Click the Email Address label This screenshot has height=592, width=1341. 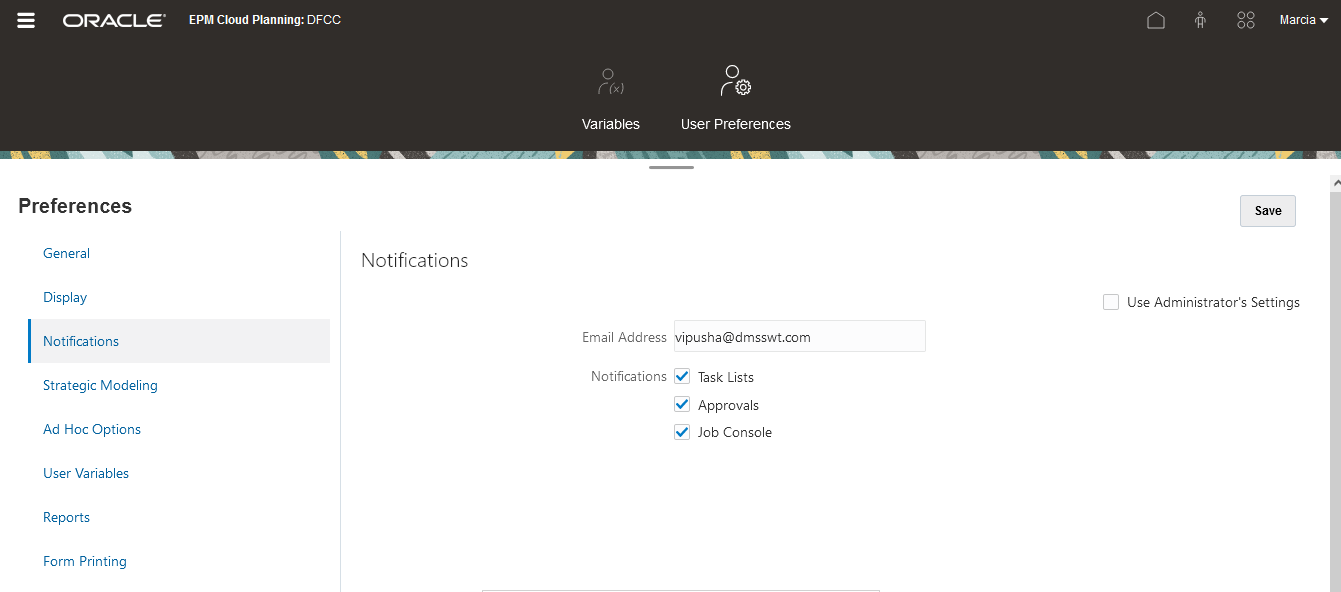[624, 337]
